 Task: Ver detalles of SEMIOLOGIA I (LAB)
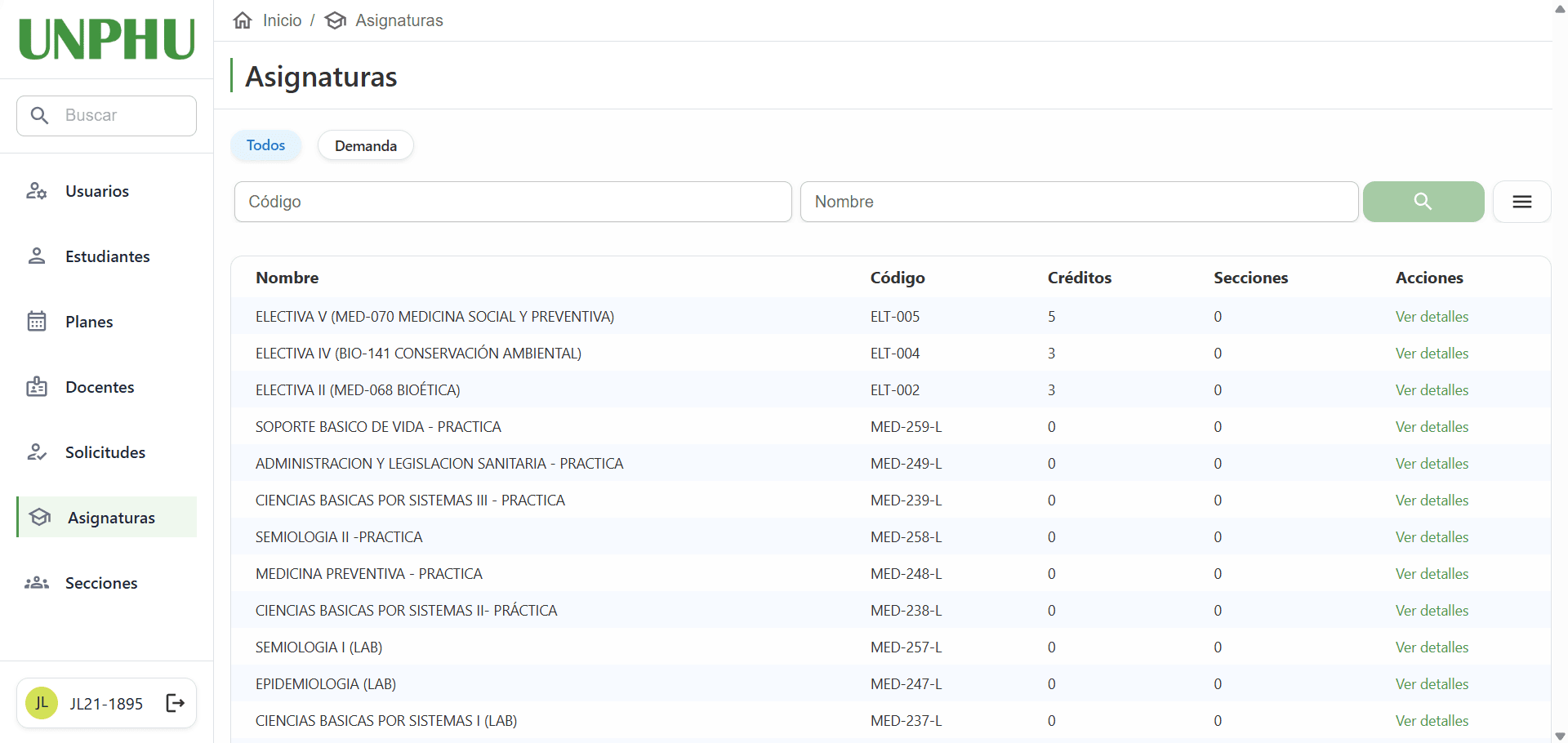(x=1432, y=647)
